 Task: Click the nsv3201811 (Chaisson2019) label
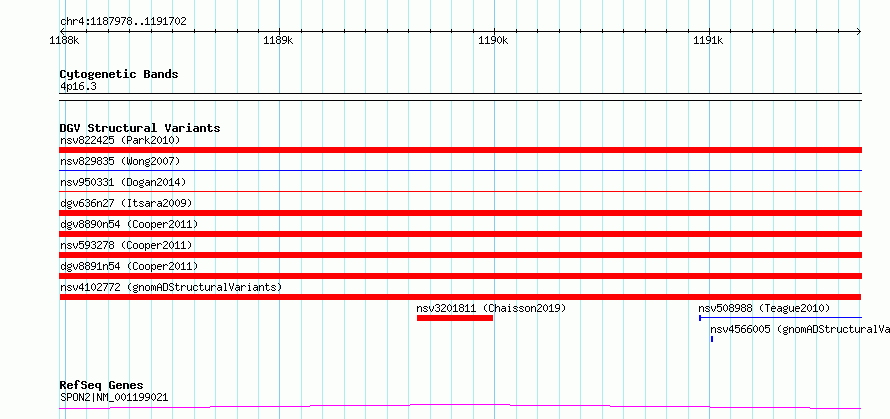[491, 308]
